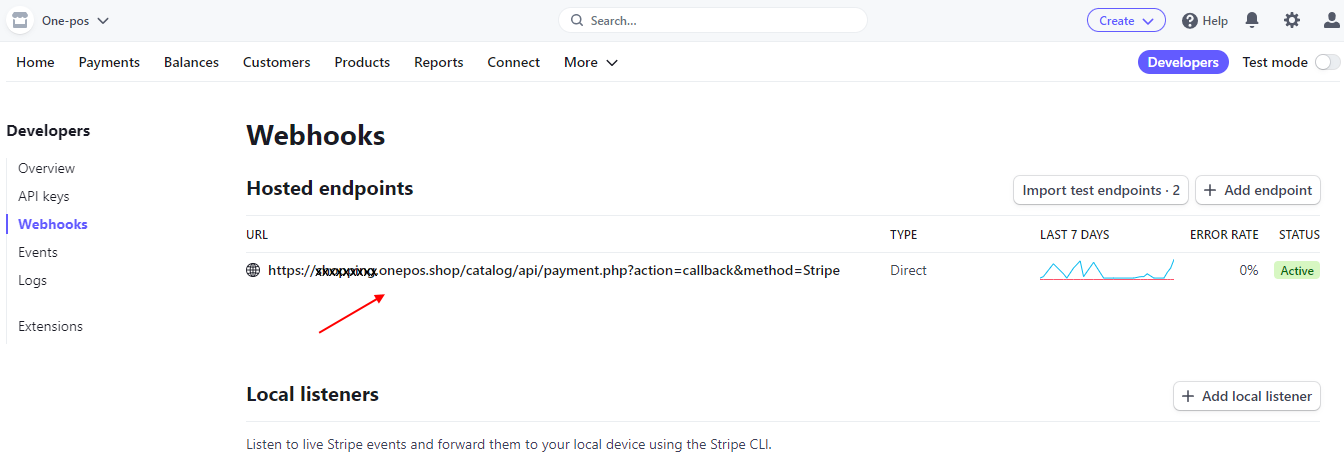Click Import test endpoints button
Viewport: 1344px width, 476px height.
tap(1101, 190)
